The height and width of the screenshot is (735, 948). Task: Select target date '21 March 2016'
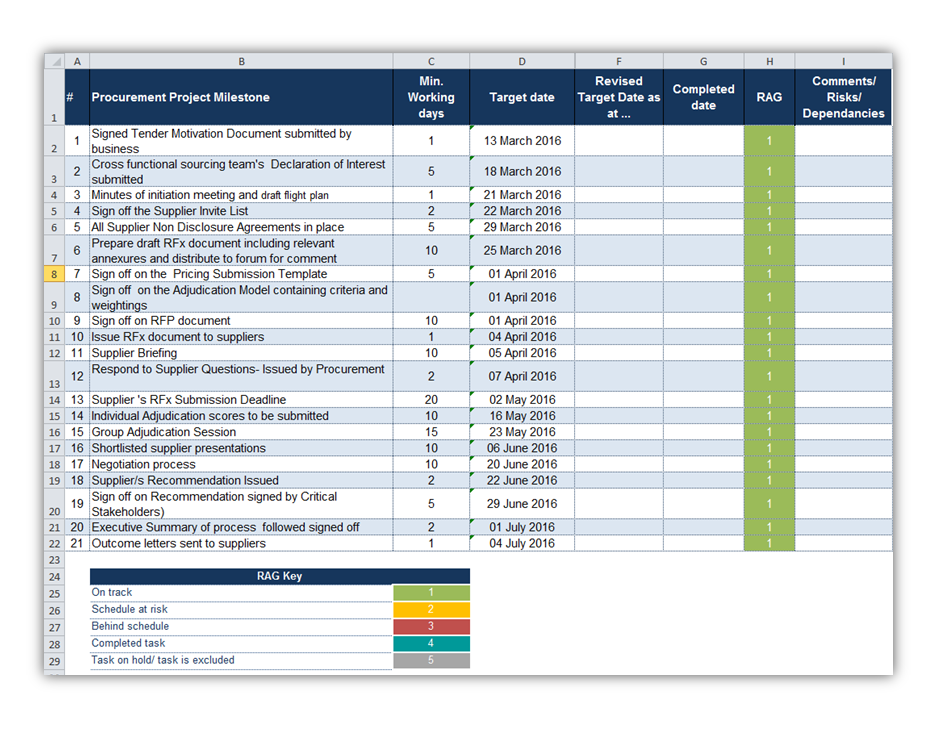[x=522, y=195]
